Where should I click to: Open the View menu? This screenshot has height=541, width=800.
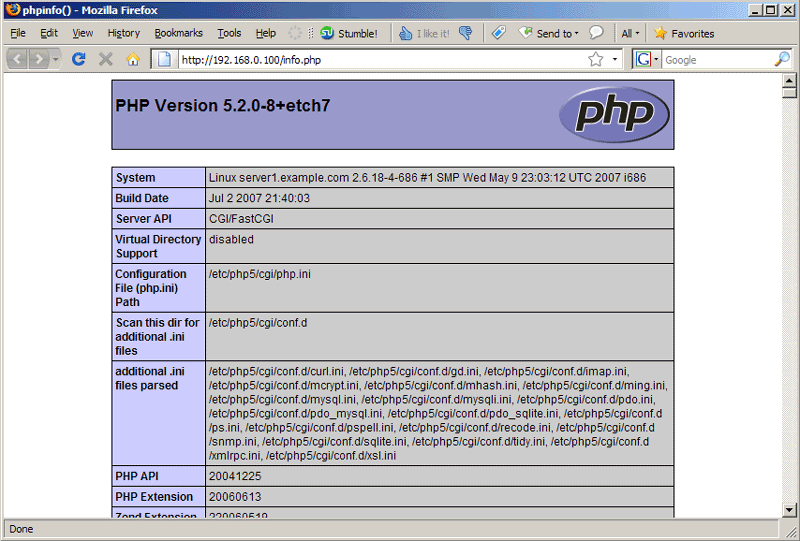pyautogui.click(x=83, y=33)
